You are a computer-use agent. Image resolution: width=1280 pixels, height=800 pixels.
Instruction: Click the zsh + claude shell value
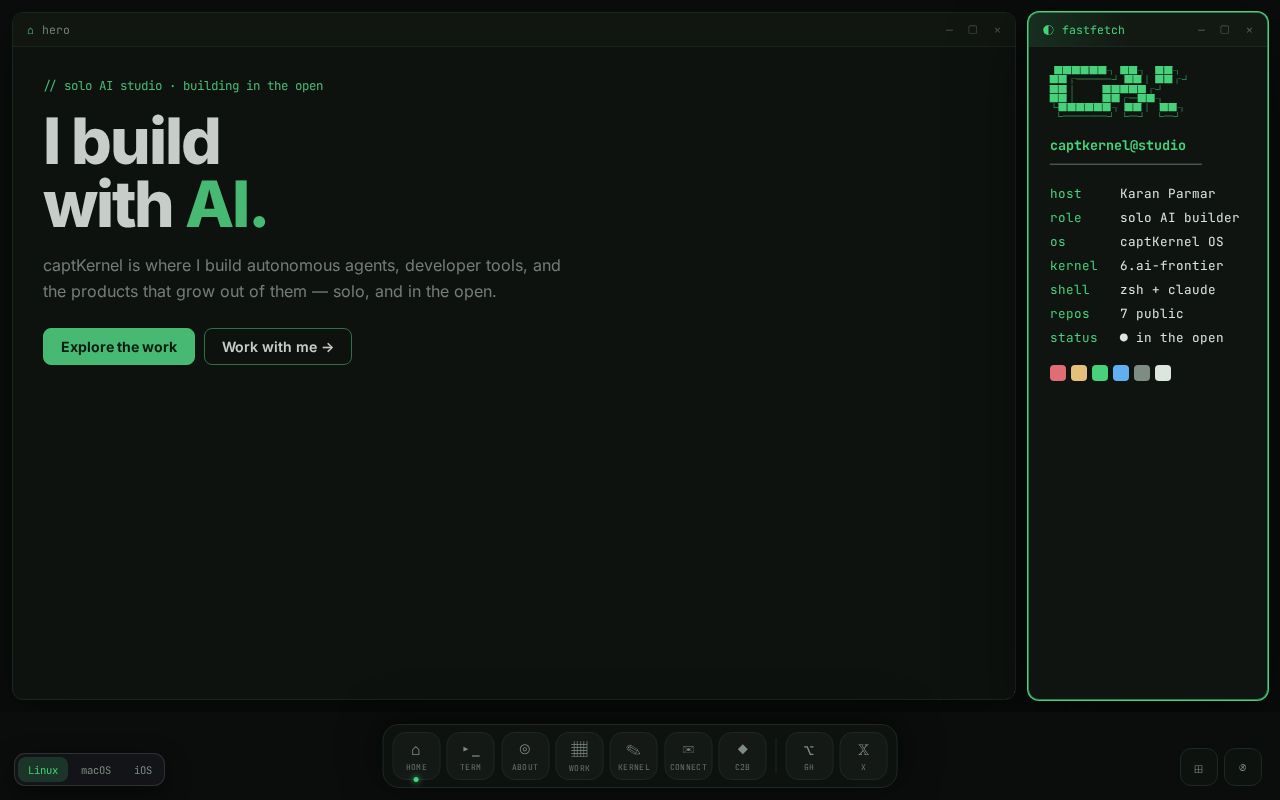click(x=1168, y=290)
